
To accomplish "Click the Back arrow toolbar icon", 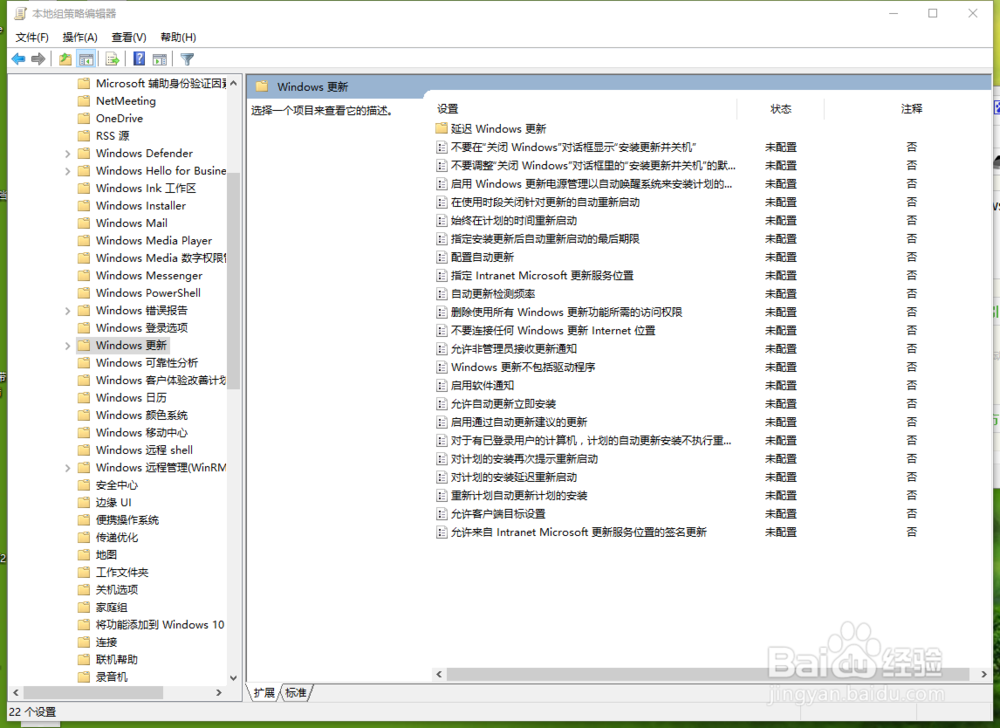I will point(18,59).
